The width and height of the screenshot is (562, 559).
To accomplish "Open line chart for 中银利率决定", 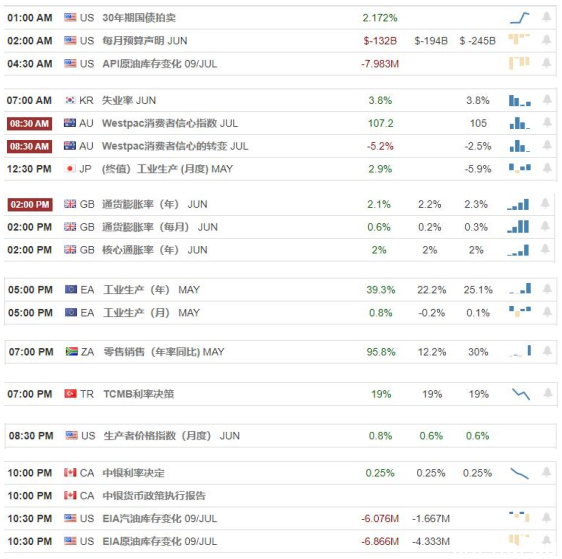I will tap(519, 474).
